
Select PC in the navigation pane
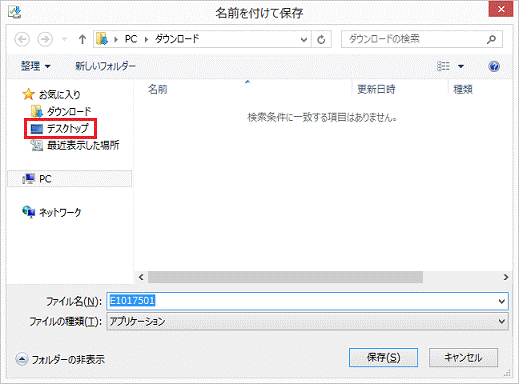coord(69,179)
